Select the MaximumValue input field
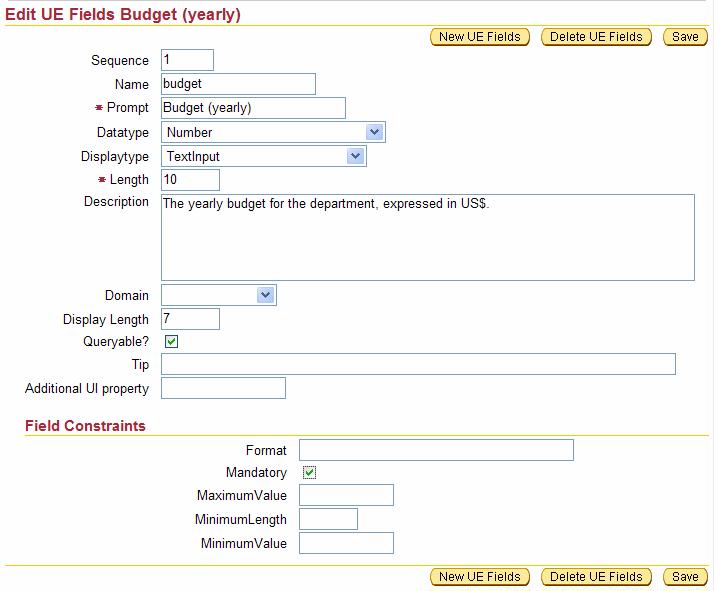714x591 pixels. (346, 495)
